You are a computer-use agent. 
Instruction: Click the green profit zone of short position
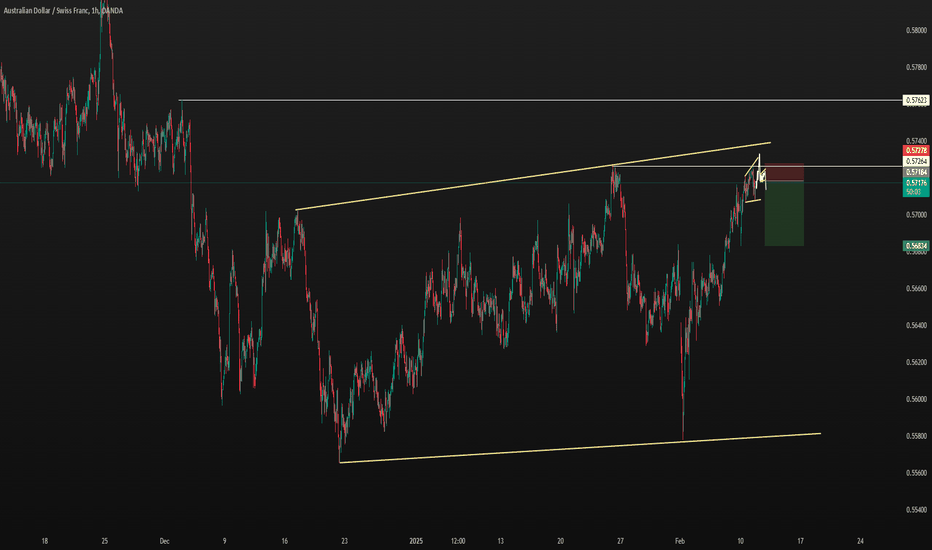pyautogui.click(x=784, y=213)
